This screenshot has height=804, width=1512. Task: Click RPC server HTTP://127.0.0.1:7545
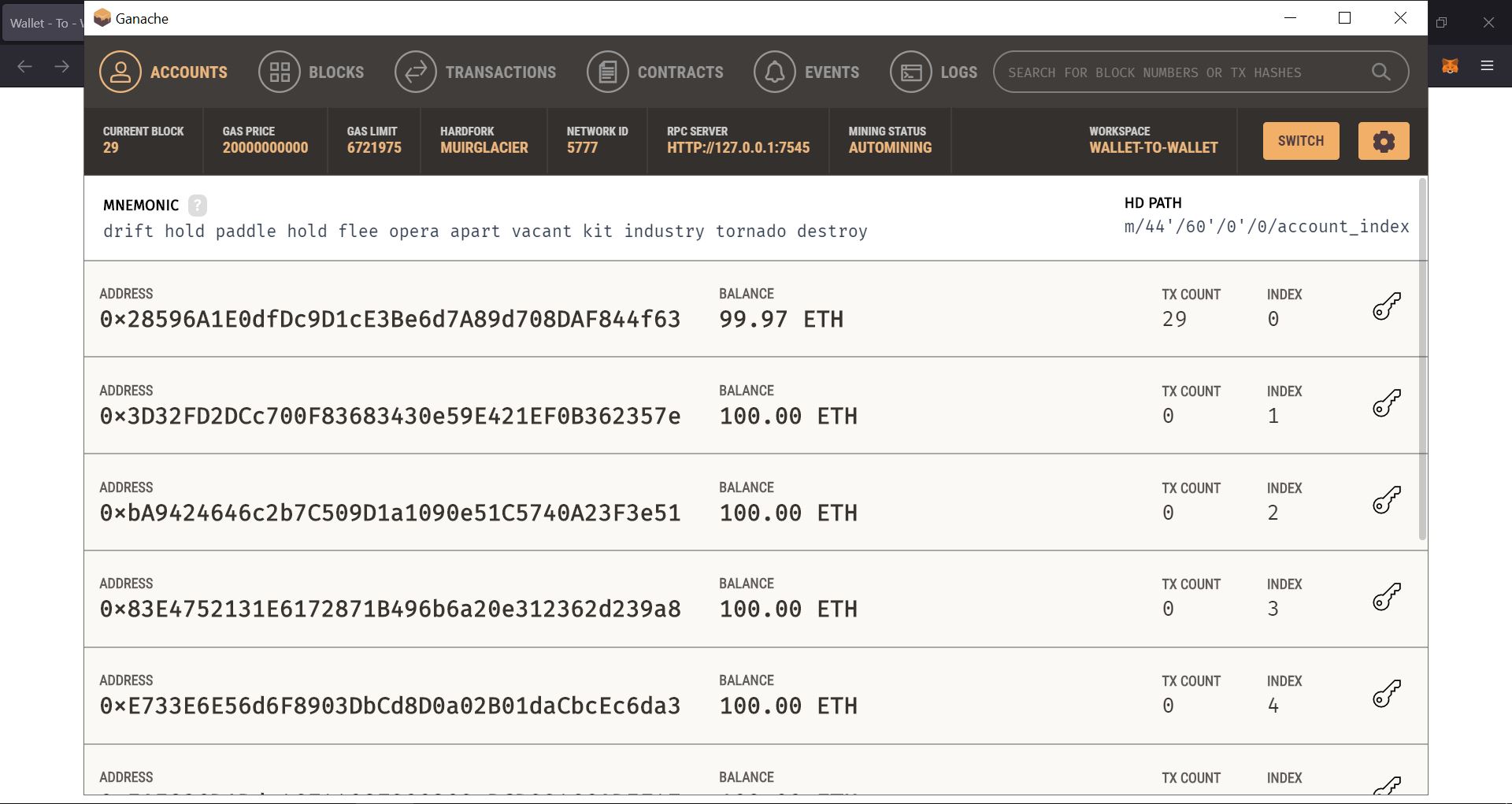point(738,147)
